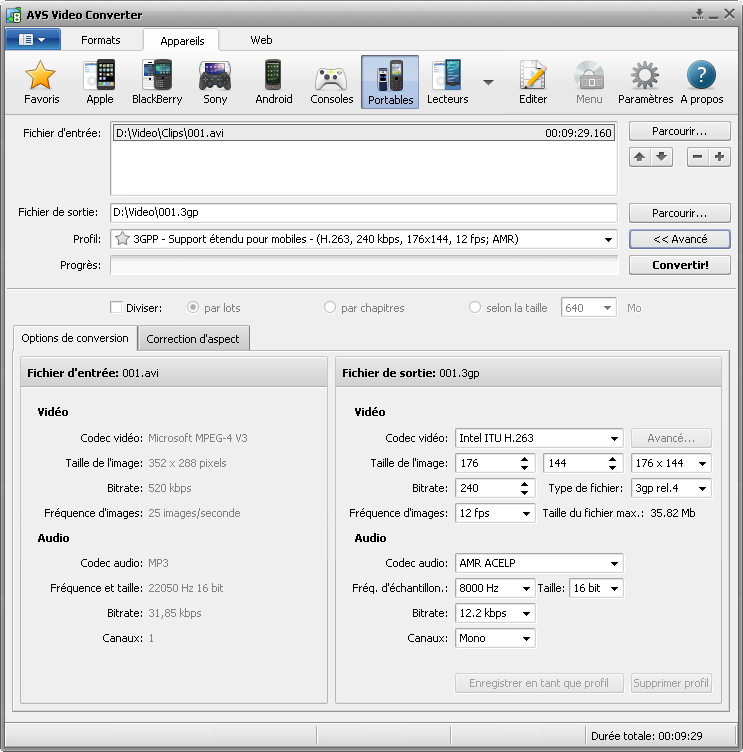Select the selon la taille radio option
This screenshot has width=743, height=752.
pos(474,307)
